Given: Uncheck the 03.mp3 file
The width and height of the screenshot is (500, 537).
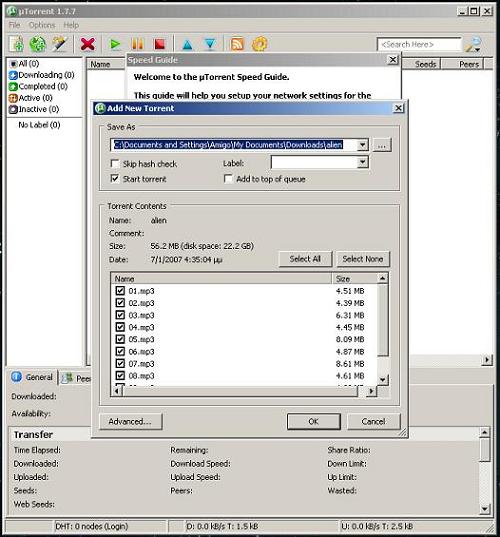Looking at the screenshot, I should pos(120,315).
